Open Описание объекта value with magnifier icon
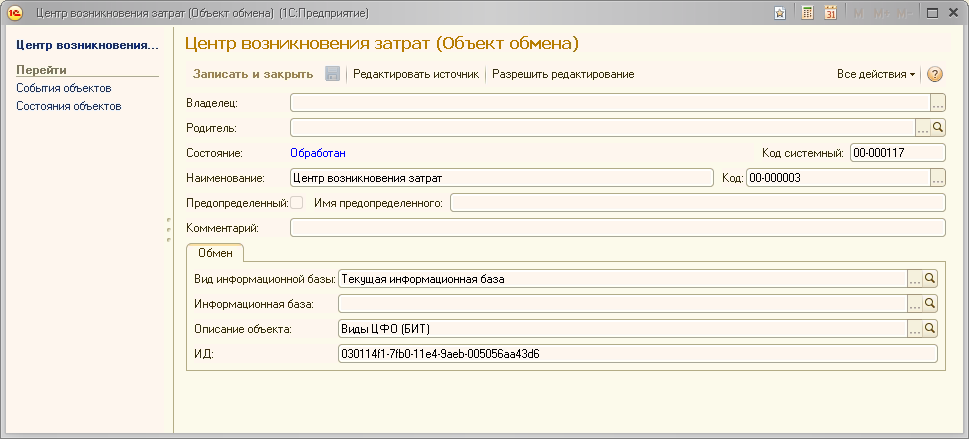 click(929, 328)
